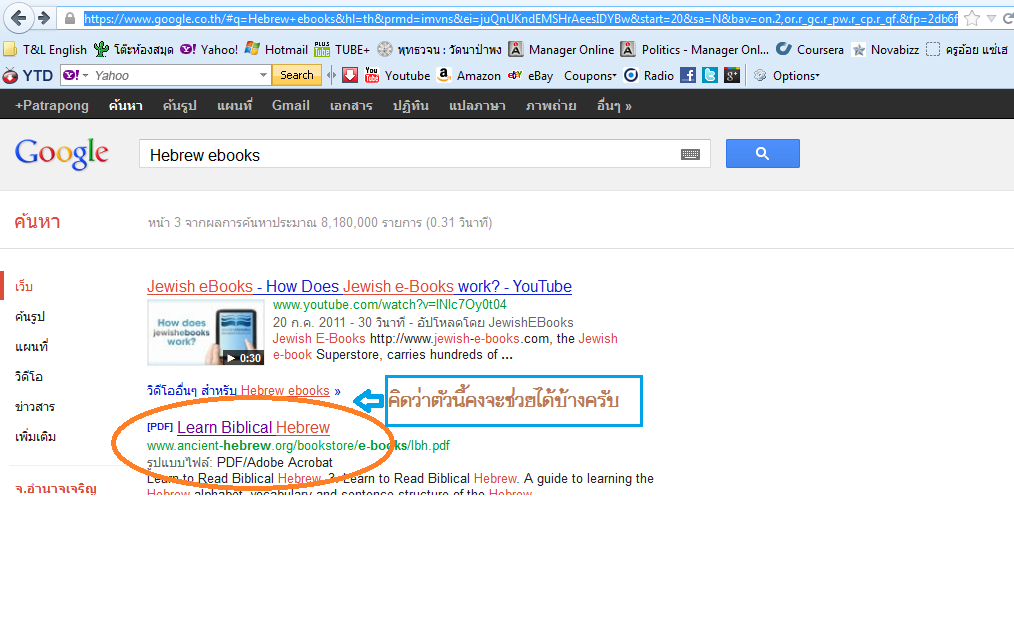
Task: Click the Facebook toolbar icon
Action: pos(688,76)
